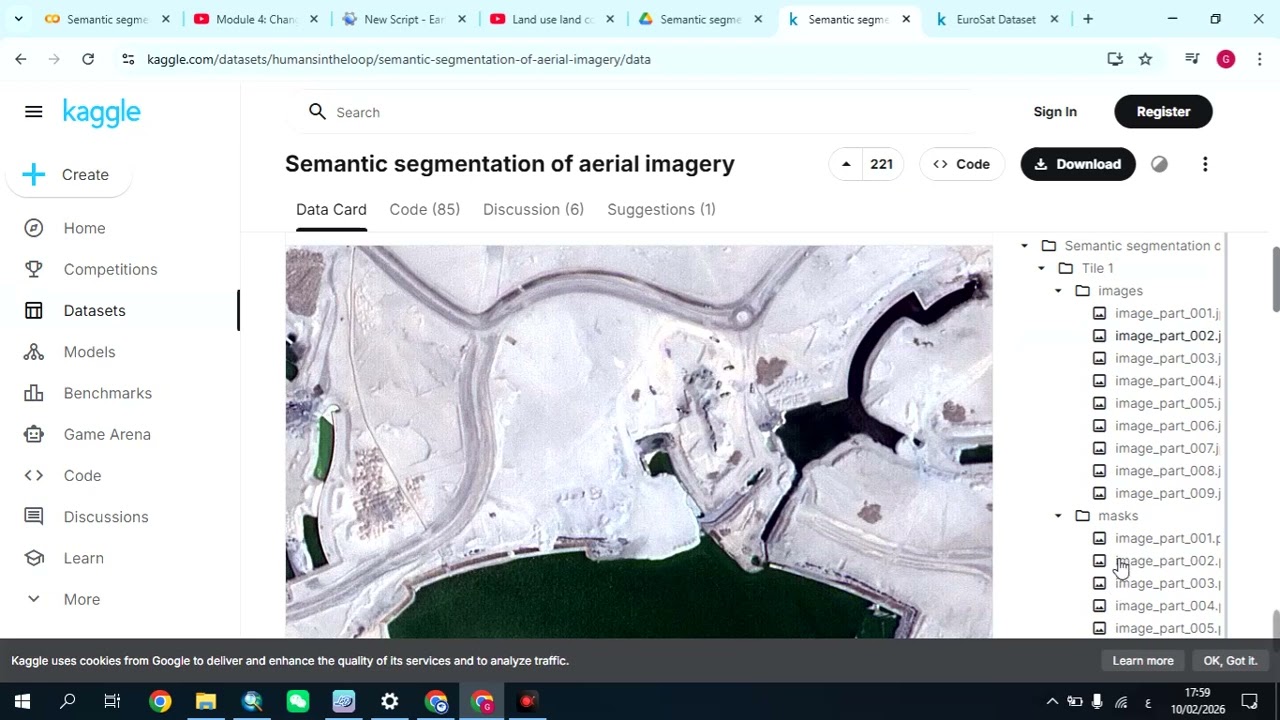Collapse the Semantic segmentation root folder
The image size is (1280, 720).
point(1024,246)
